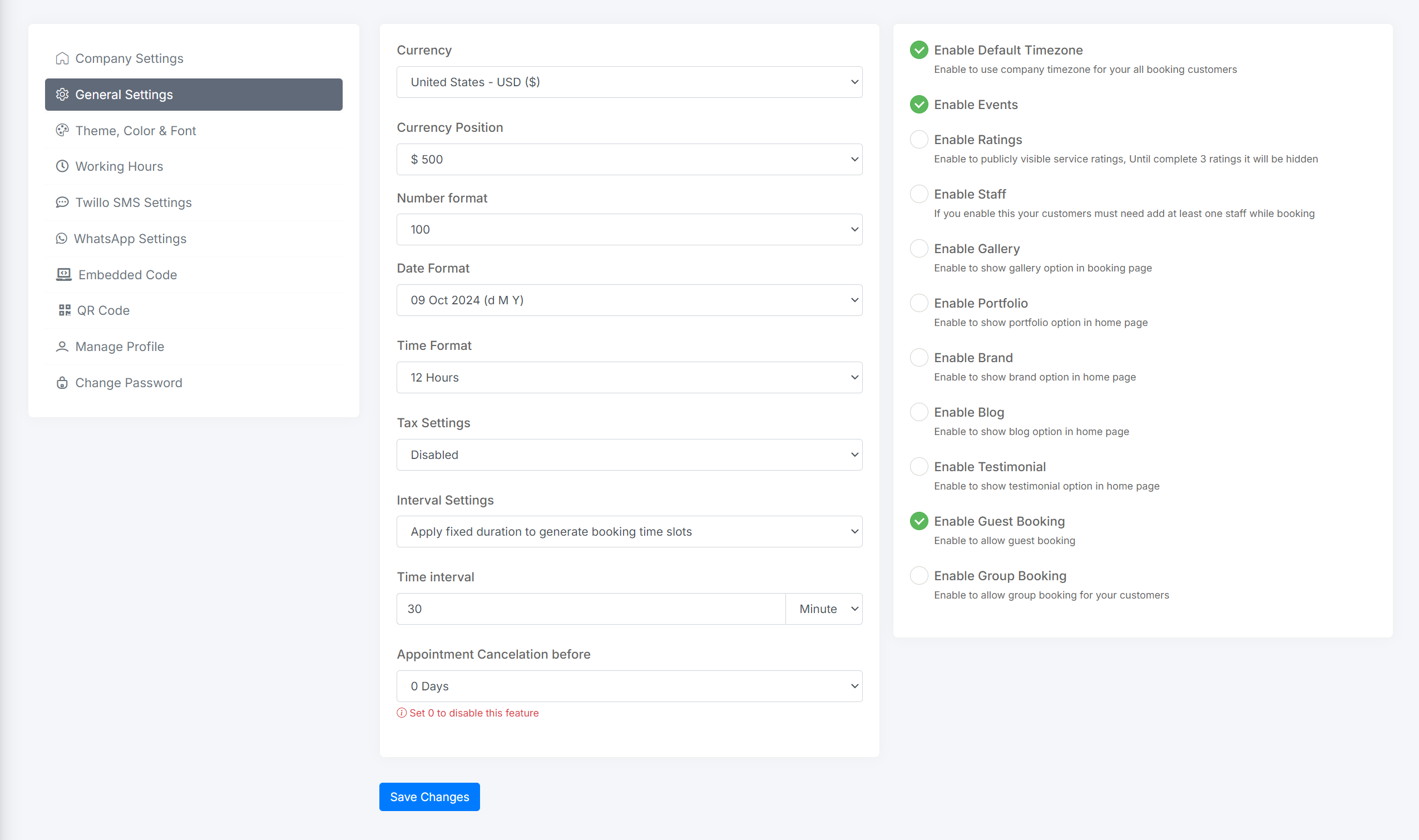Turn on Enable Ratings
Viewport: 1419px width, 840px height.
pos(918,139)
